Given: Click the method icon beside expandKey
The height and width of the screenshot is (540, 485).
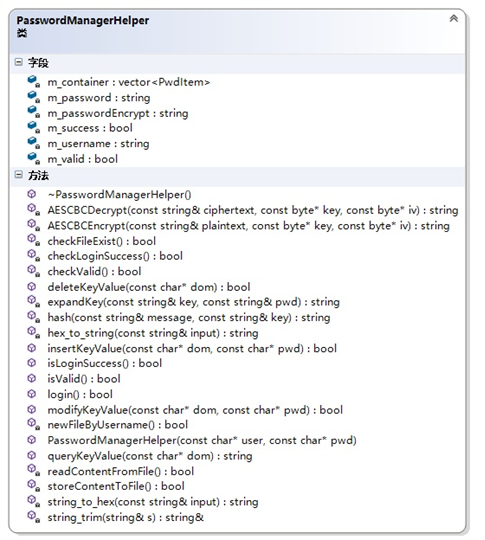Looking at the screenshot, I should 33,301.
